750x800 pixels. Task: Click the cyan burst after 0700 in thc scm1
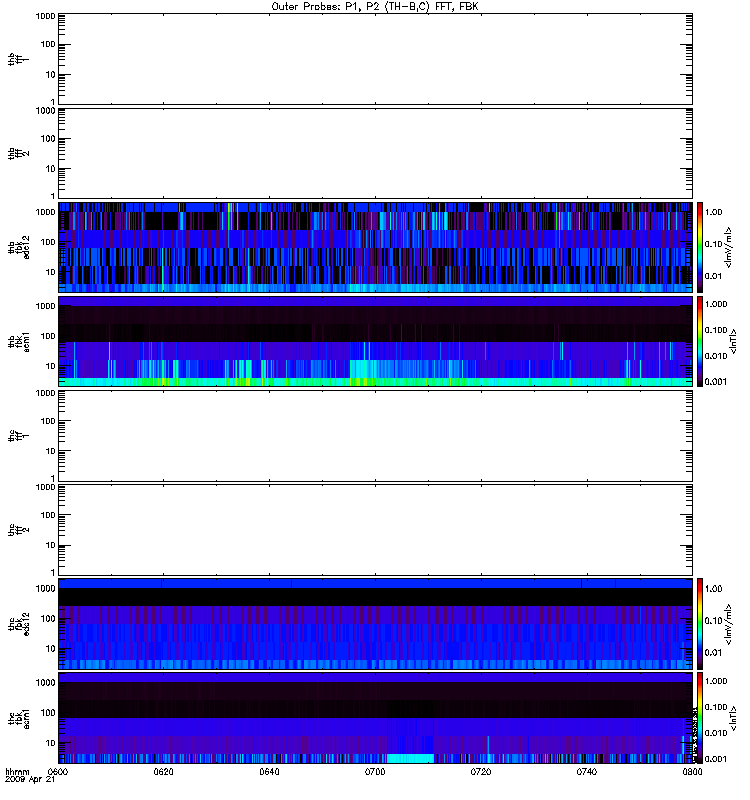(x=410, y=758)
